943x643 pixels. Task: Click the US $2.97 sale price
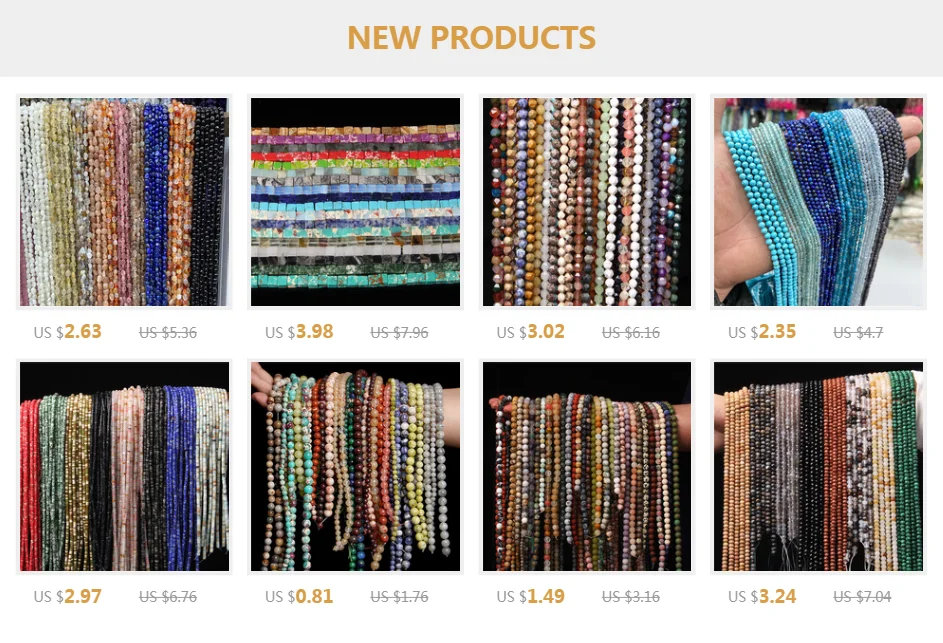pyautogui.click(x=67, y=597)
